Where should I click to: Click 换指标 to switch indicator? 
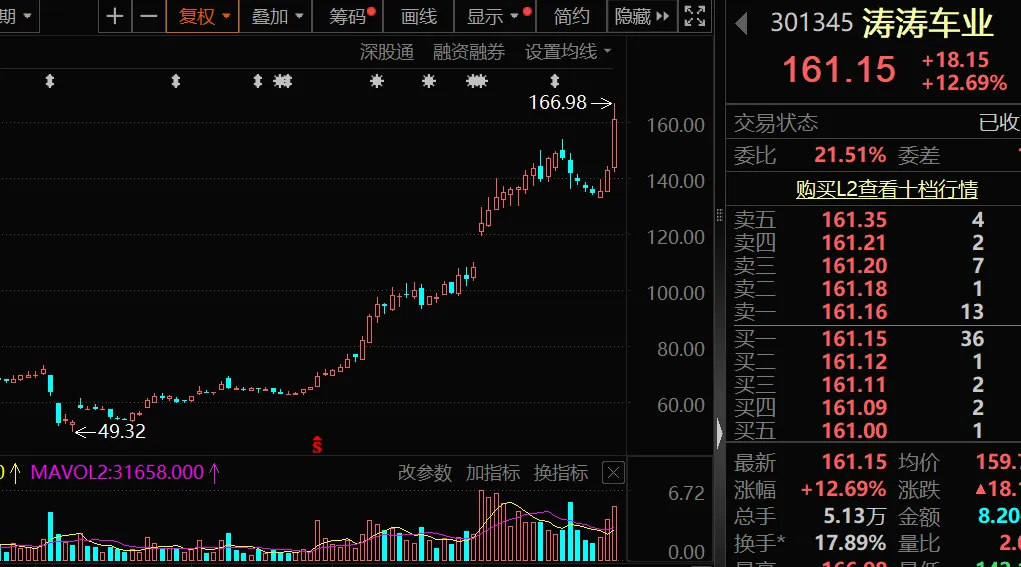tap(561, 473)
